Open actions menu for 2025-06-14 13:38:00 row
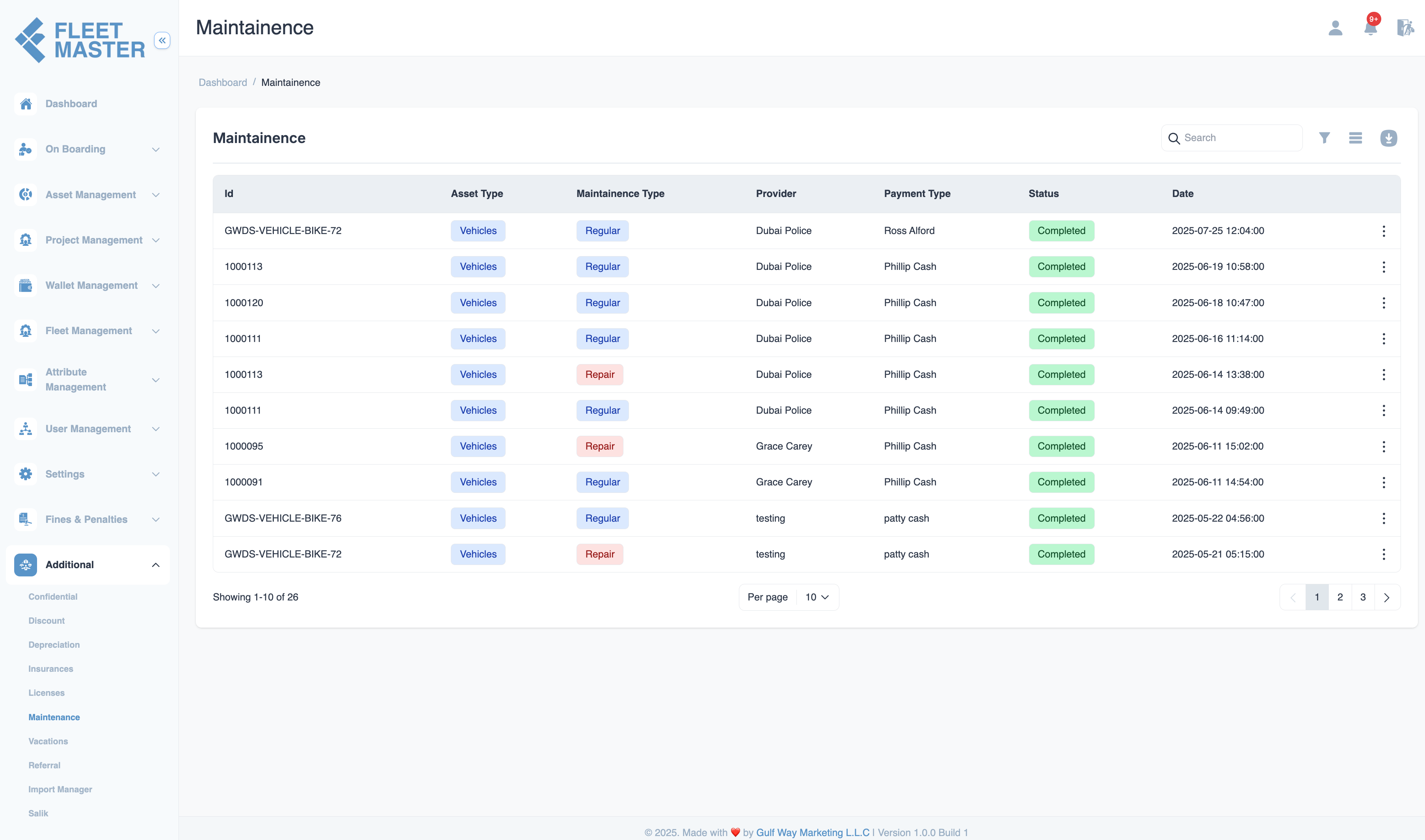The image size is (1425, 840). (1383, 375)
